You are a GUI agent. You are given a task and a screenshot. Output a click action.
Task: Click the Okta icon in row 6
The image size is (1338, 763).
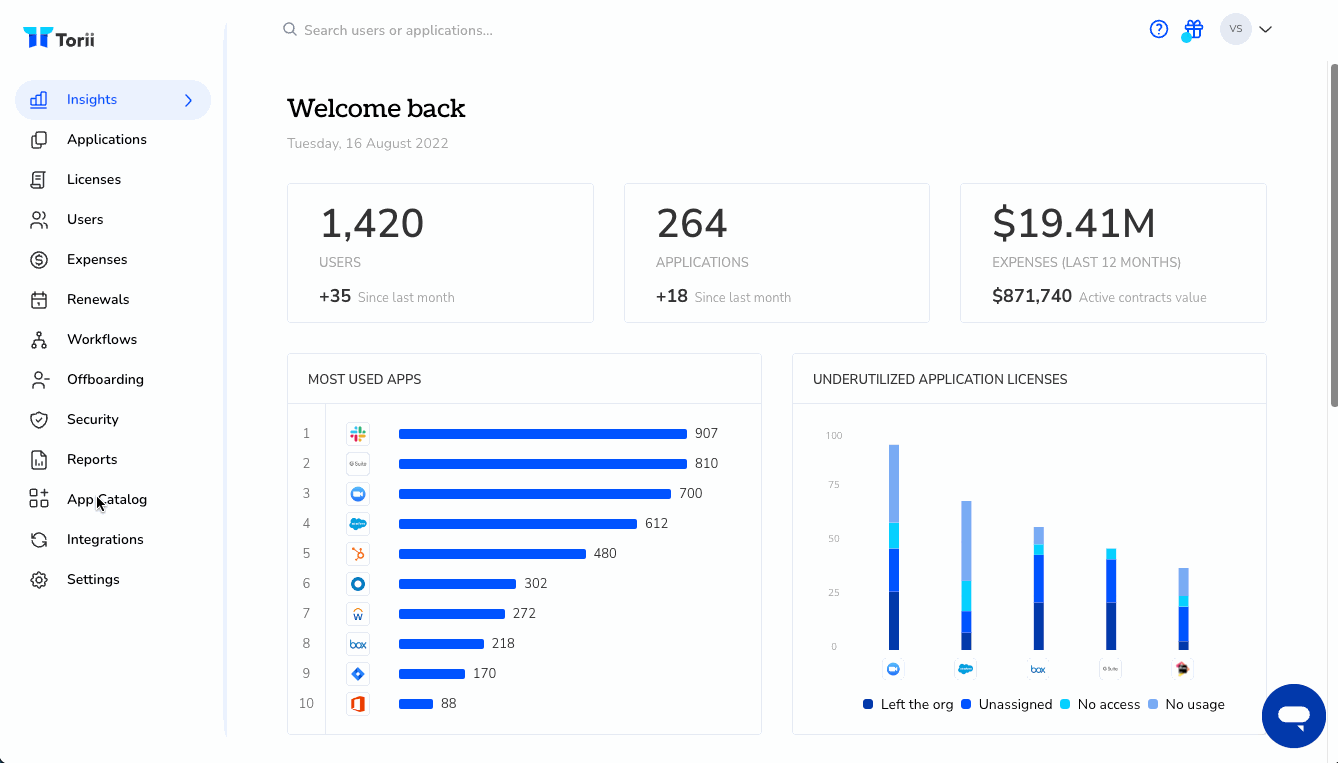pyautogui.click(x=358, y=584)
